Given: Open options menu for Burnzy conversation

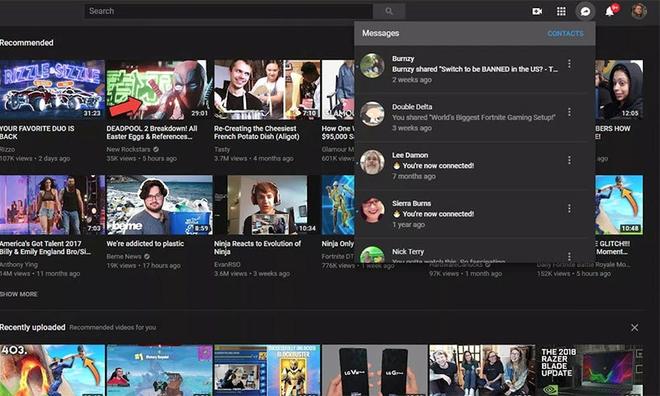Looking at the screenshot, I should pyautogui.click(x=569, y=64).
